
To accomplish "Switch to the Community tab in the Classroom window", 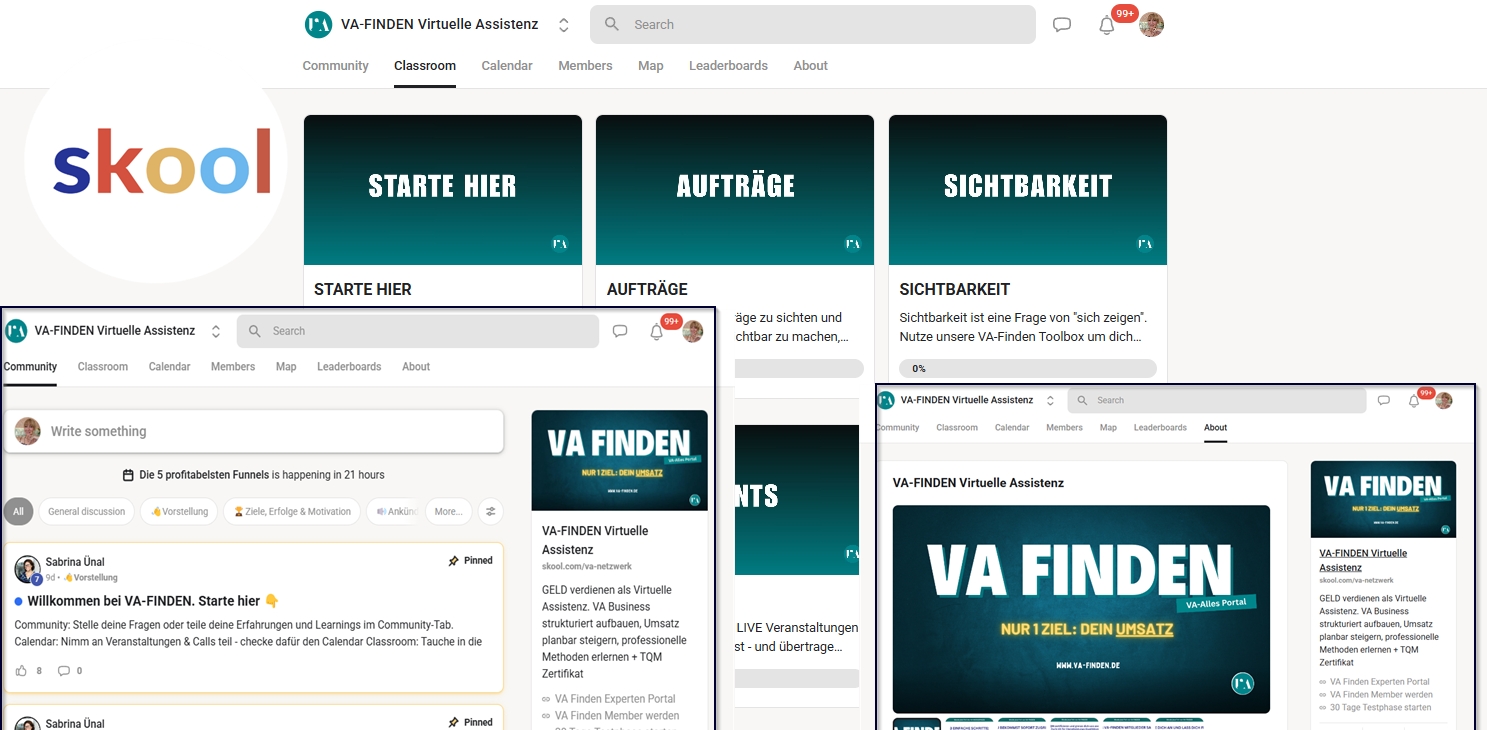I will pyautogui.click(x=336, y=65).
